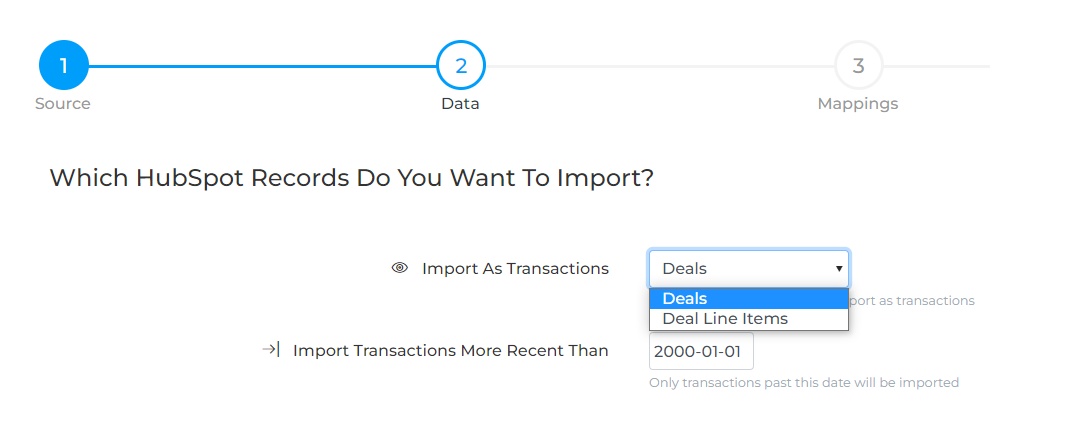Open the Import As Transactions dropdown
This screenshot has width=1075, height=428.
tap(749, 269)
